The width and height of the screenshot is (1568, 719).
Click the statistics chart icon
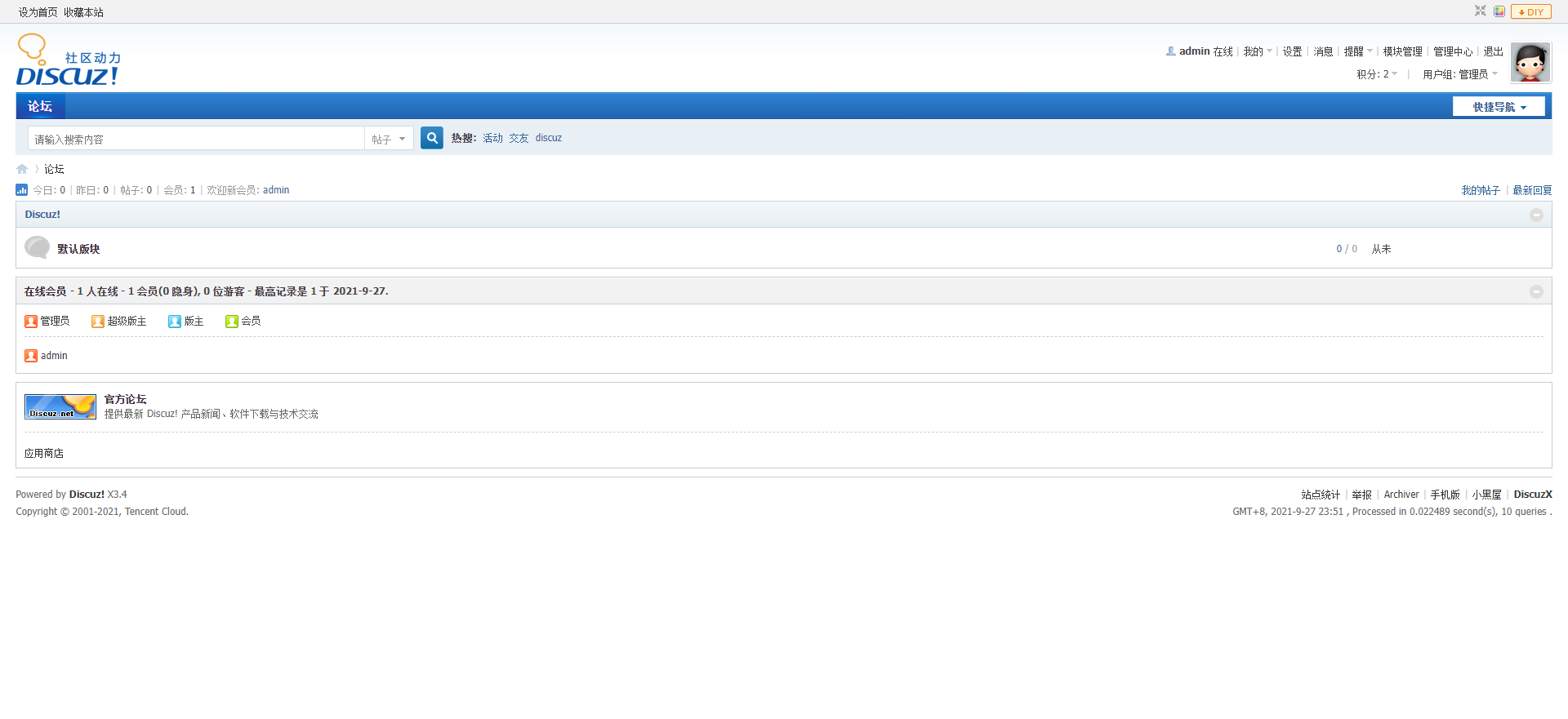click(x=22, y=190)
